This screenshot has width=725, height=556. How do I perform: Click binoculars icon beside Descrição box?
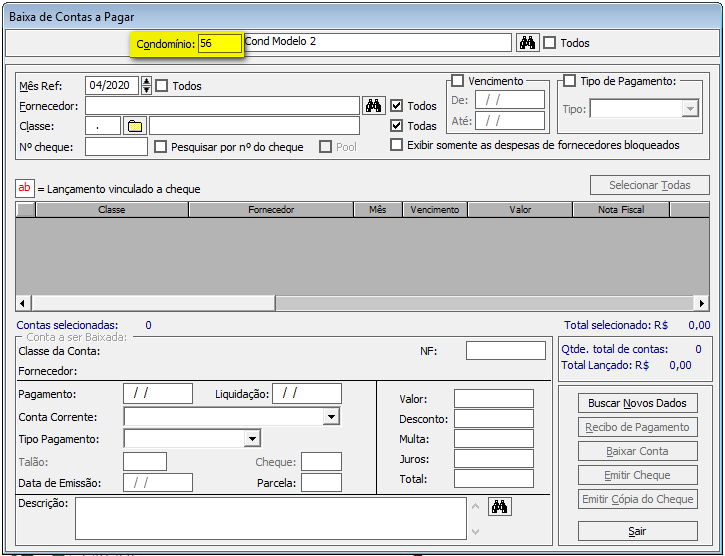coord(500,507)
